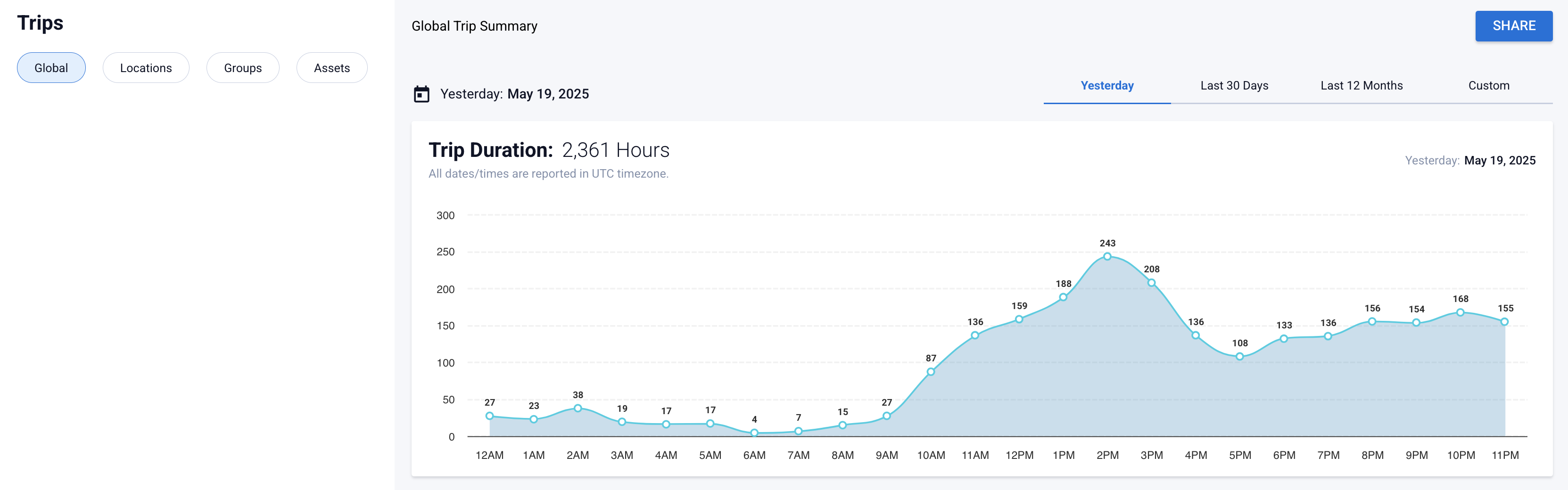Open the Last 12 Months tab
This screenshot has height=490, width=1568.
pyautogui.click(x=1362, y=85)
